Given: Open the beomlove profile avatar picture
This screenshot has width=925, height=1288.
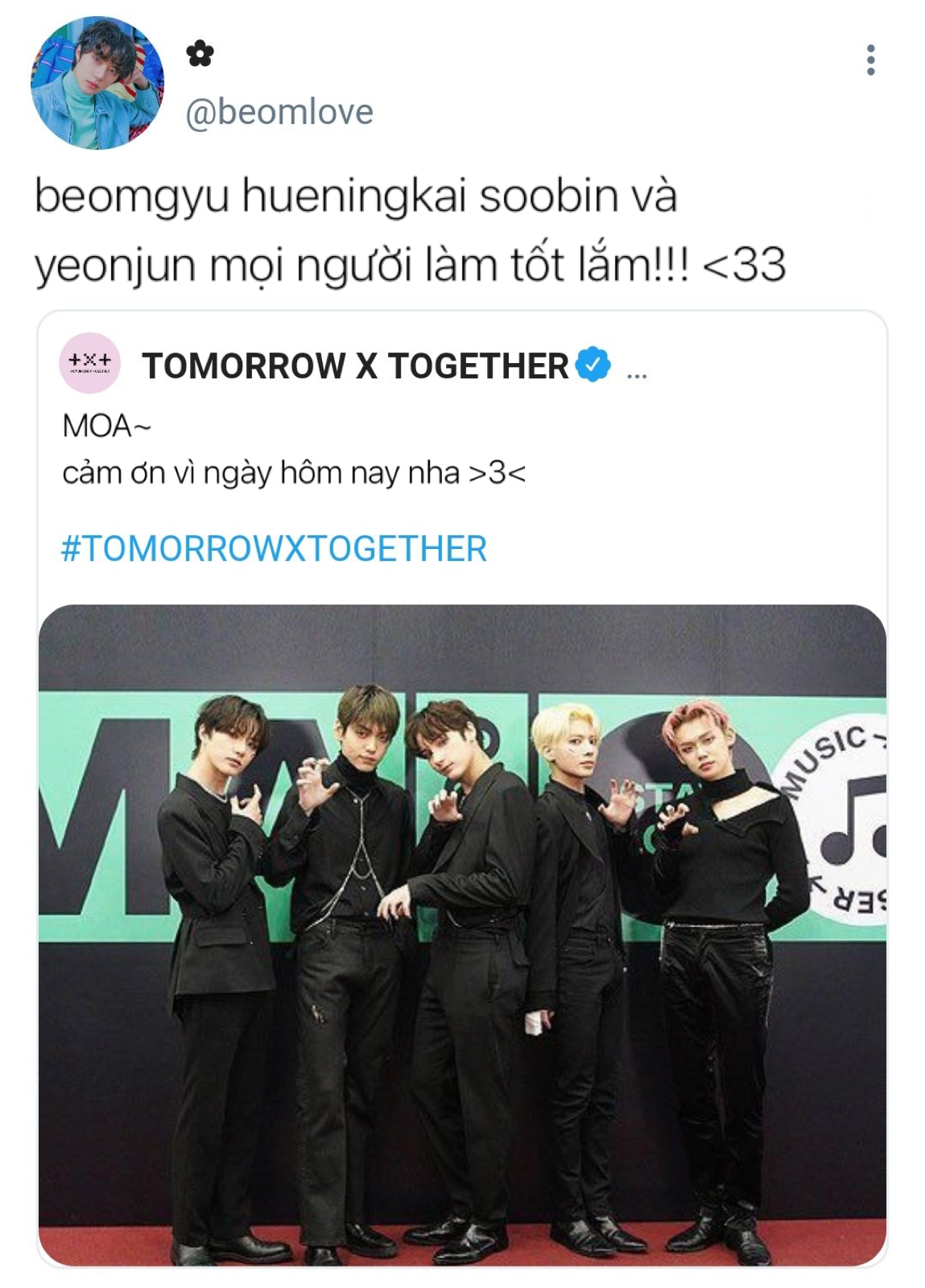Looking at the screenshot, I should coord(97,83).
